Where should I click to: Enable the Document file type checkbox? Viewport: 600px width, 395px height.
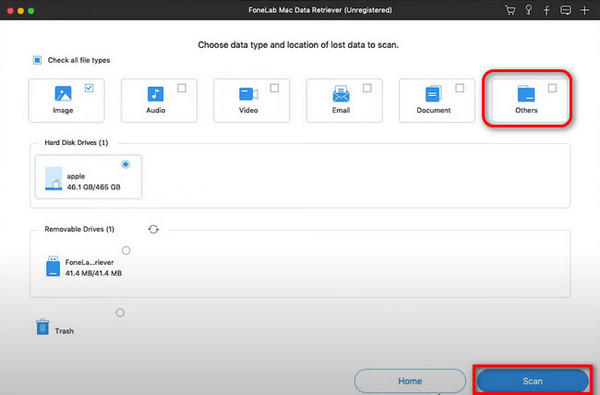tap(460, 88)
